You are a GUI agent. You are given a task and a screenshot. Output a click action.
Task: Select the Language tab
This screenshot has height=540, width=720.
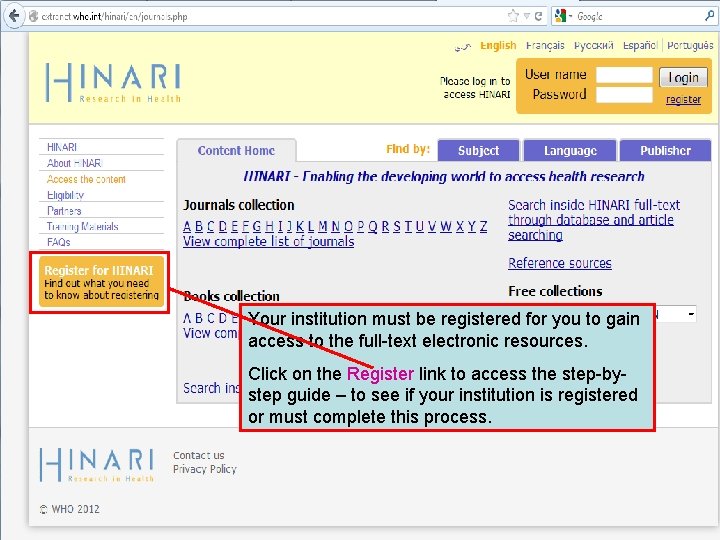pos(570,151)
